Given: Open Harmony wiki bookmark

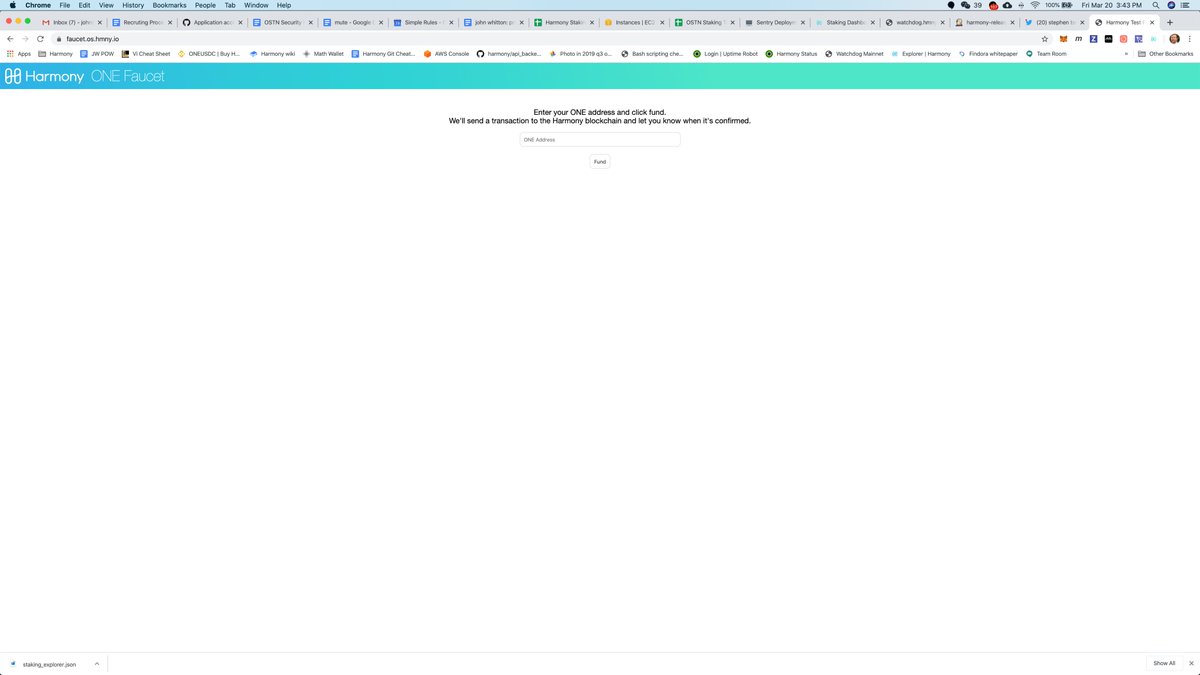Looking at the screenshot, I should 272,53.
